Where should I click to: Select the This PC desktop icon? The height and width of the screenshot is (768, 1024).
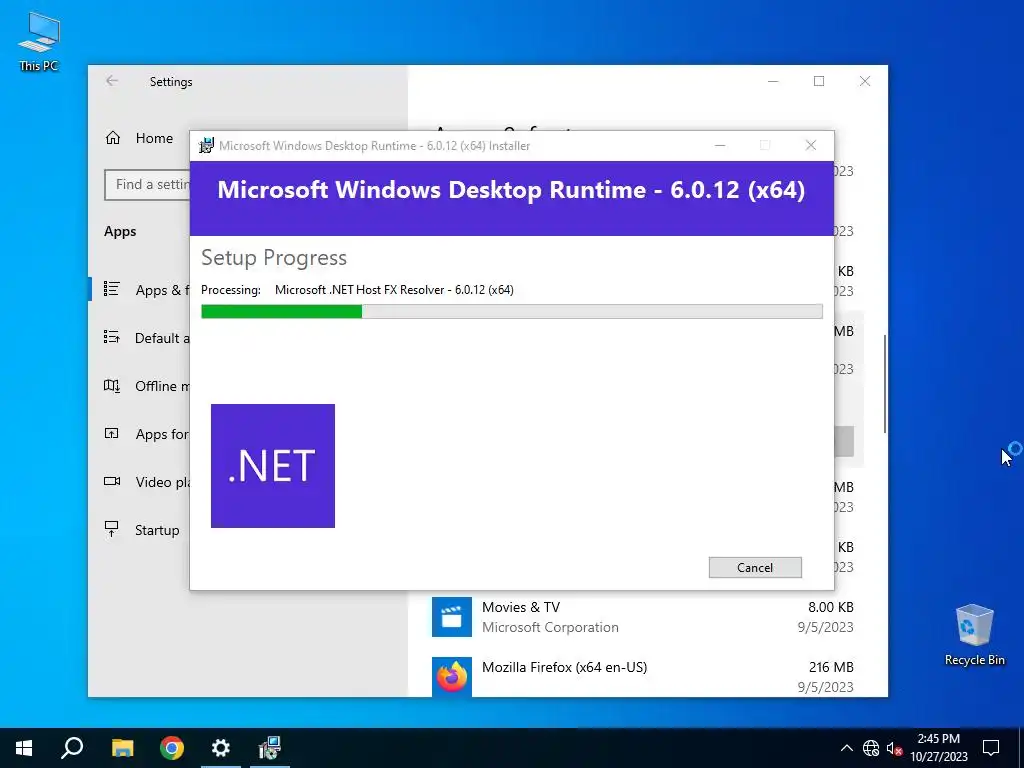pyautogui.click(x=39, y=42)
